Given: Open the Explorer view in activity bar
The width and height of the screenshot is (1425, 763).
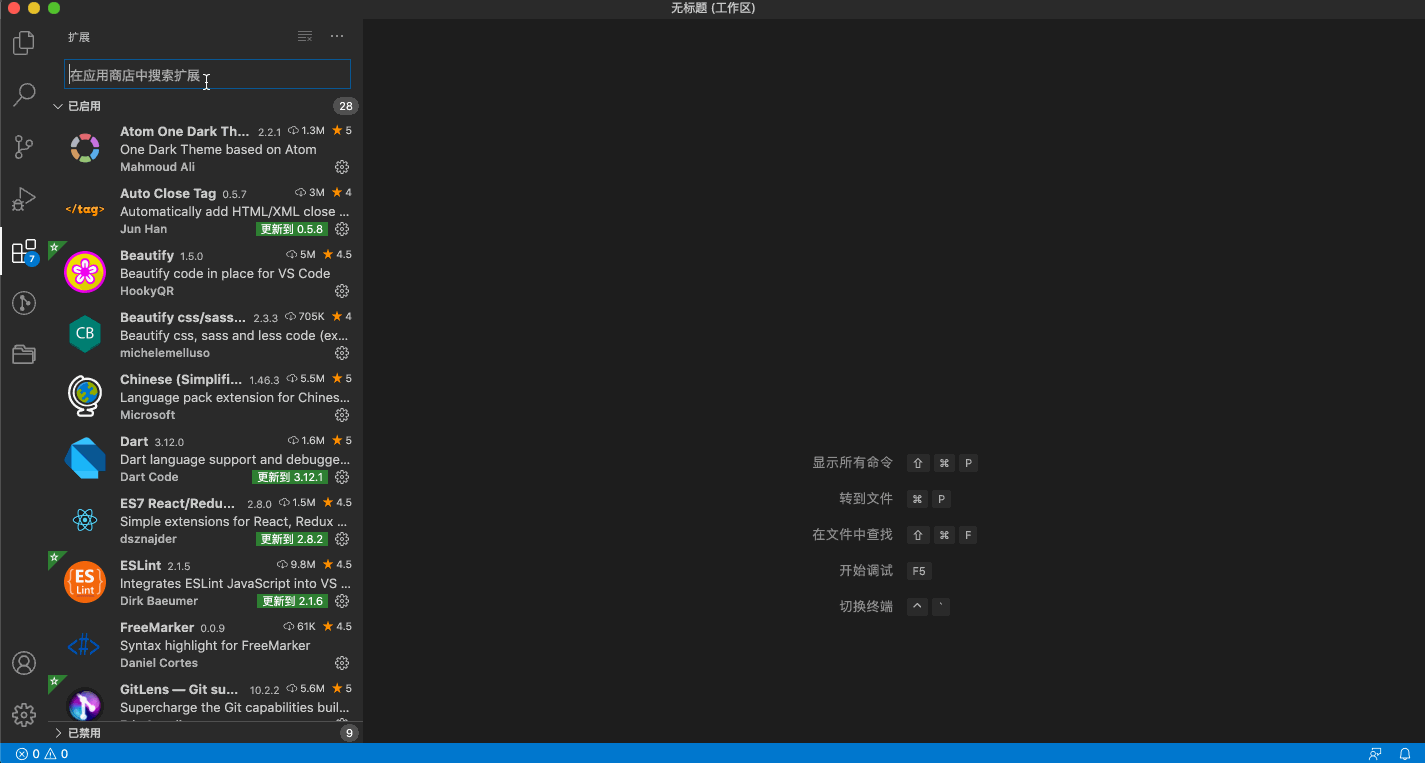Looking at the screenshot, I should click(x=24, y=43).
